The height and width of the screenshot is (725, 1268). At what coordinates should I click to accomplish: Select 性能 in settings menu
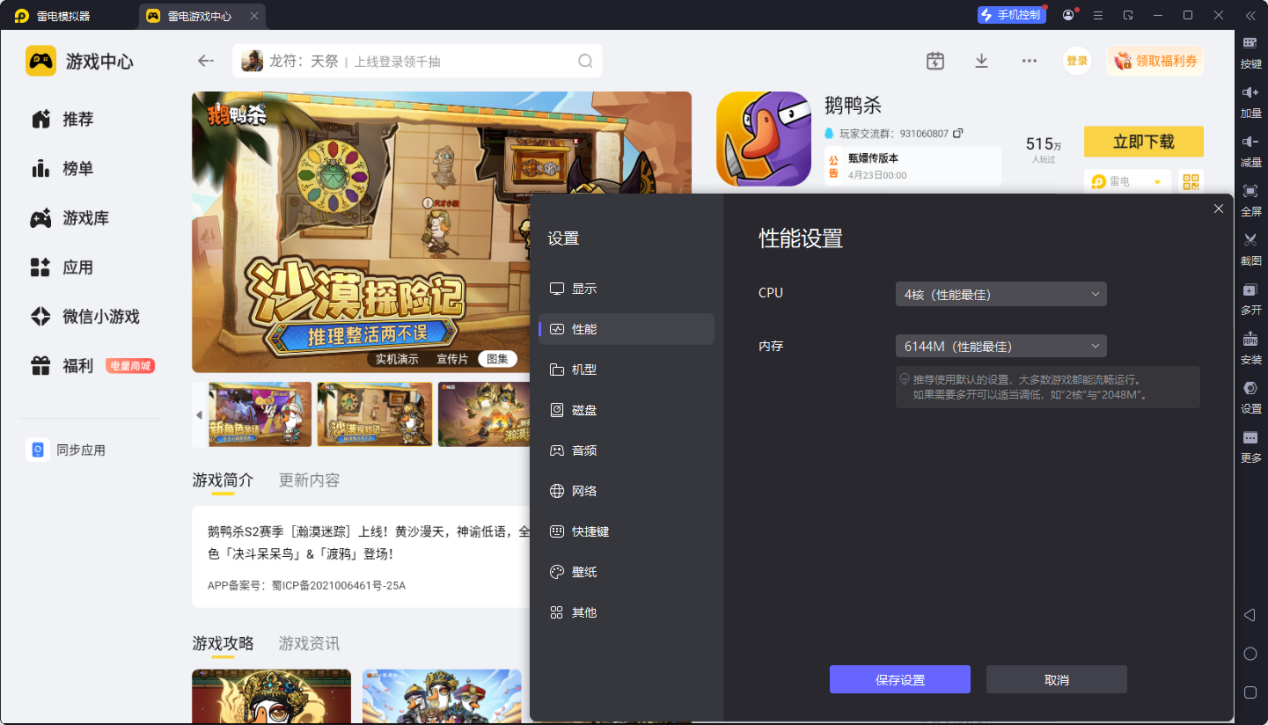626,329
